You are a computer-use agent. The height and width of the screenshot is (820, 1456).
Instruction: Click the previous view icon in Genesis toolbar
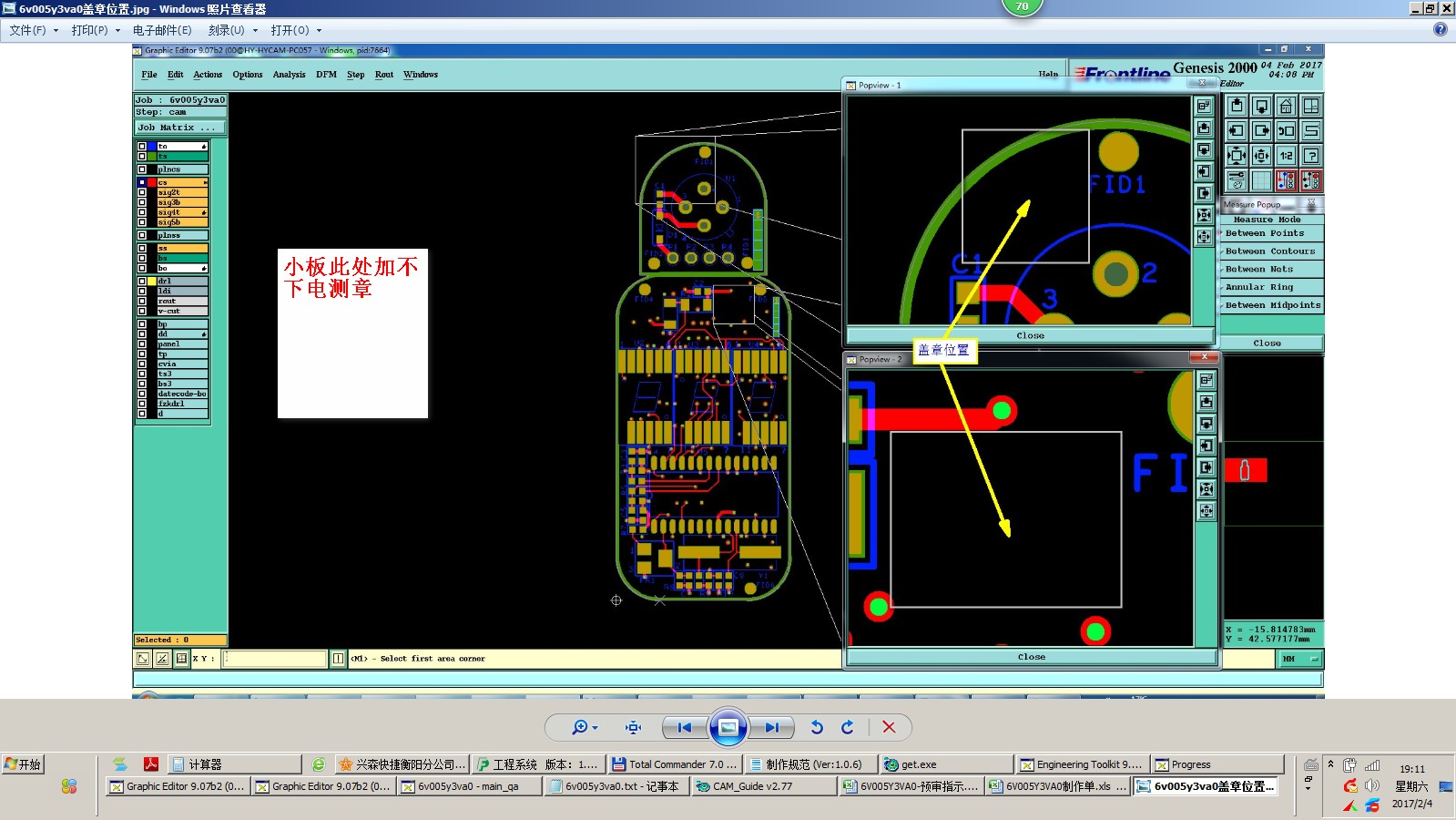click(x=1286, y=130)
